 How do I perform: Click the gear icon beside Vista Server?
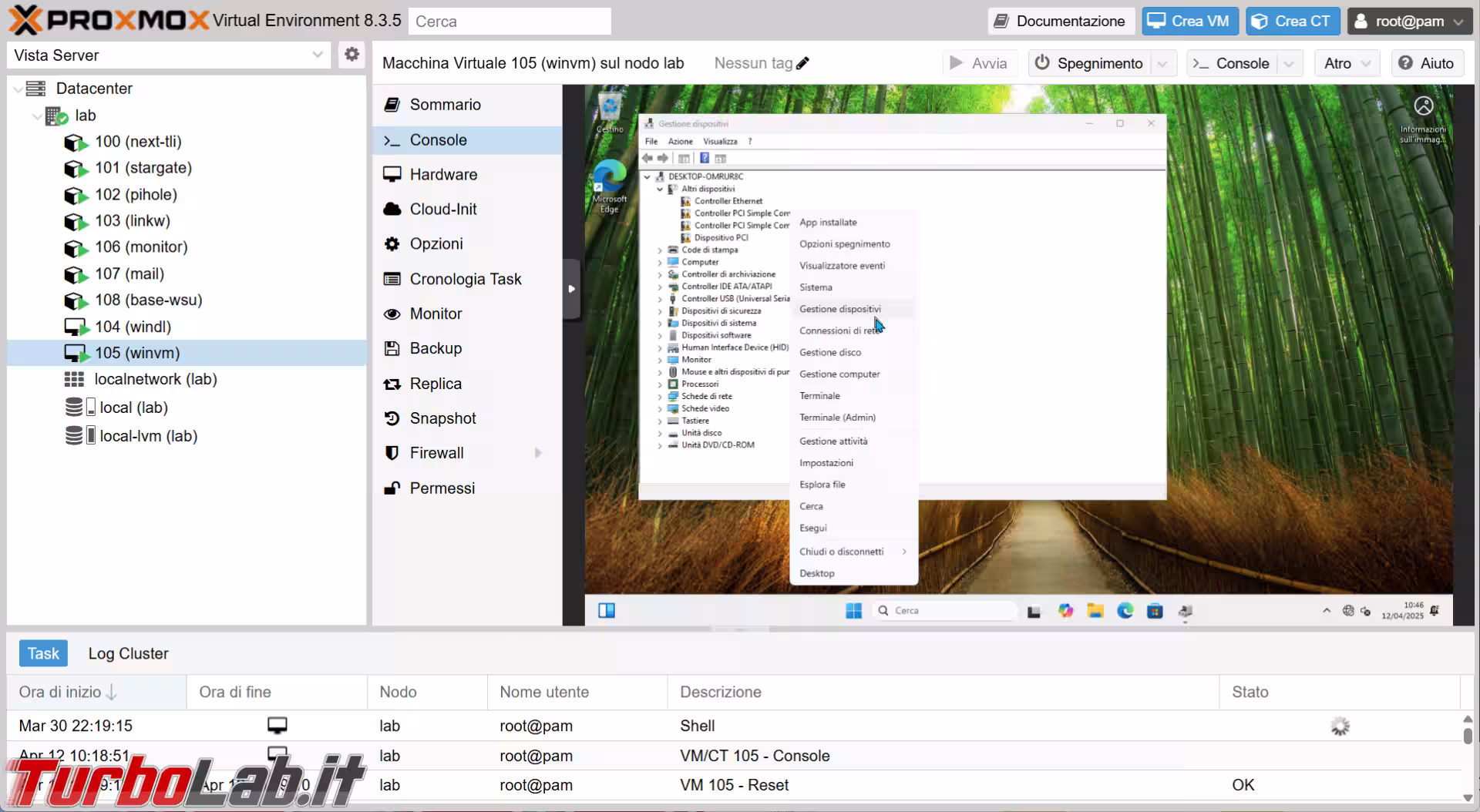coord(351,55)
